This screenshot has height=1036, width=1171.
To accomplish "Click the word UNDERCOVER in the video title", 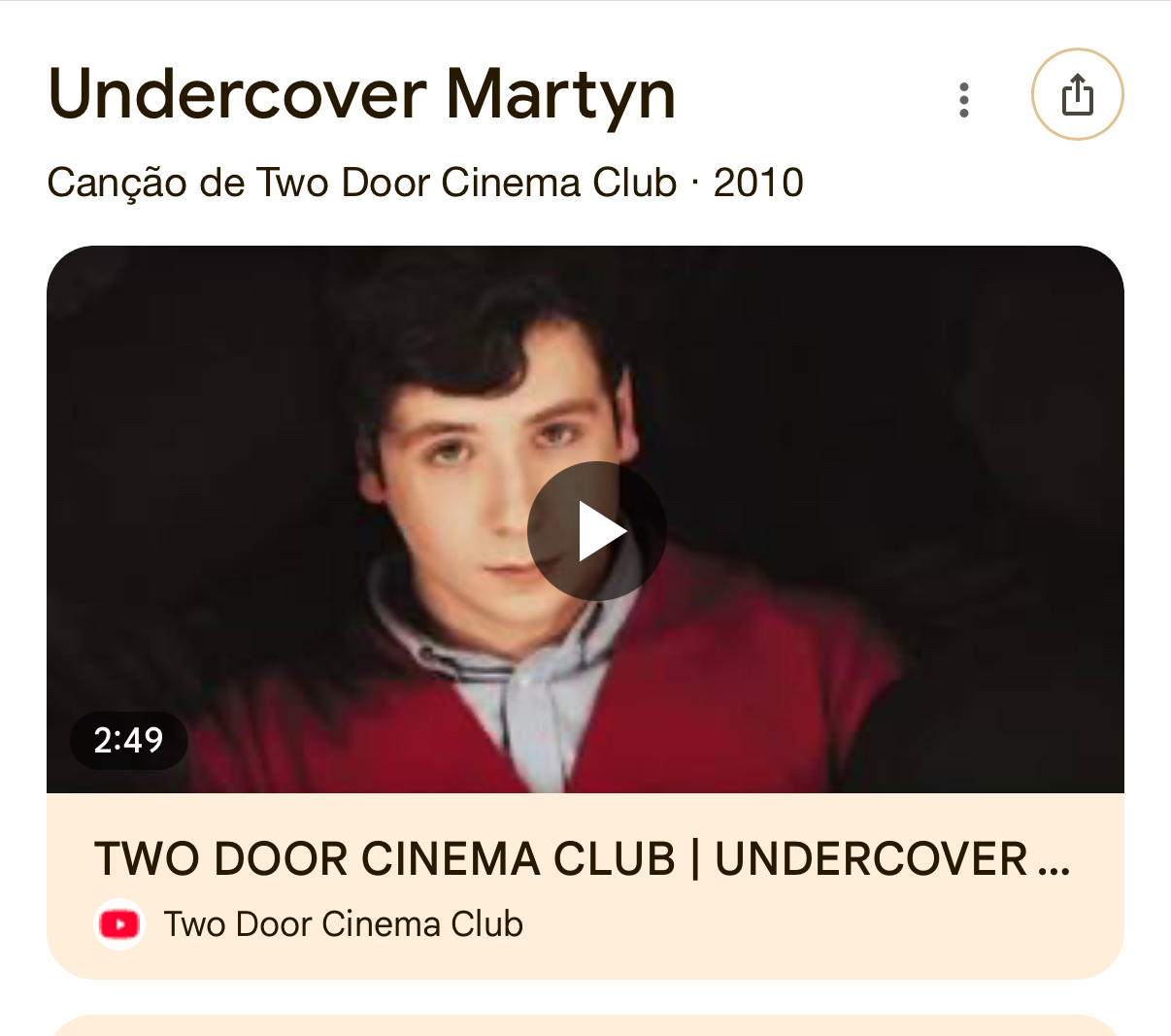I will [871, 859].
